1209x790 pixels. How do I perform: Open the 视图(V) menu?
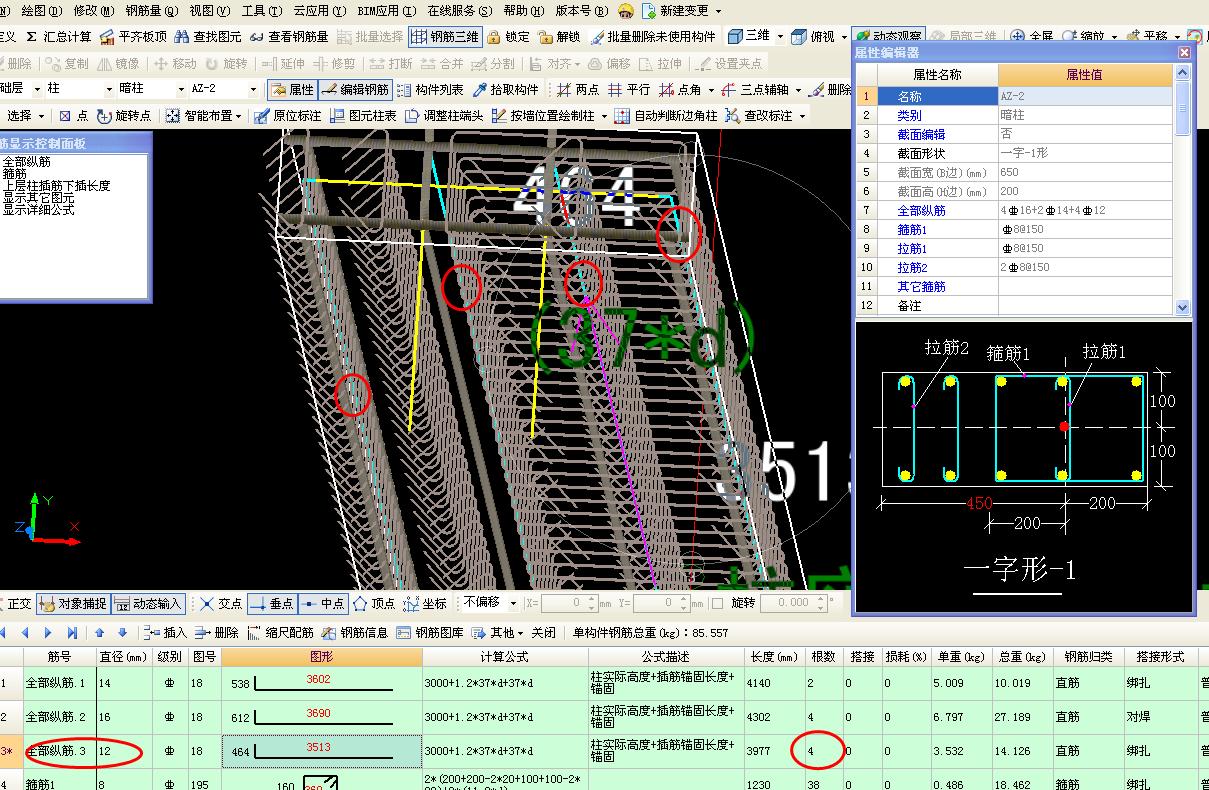click(209, 11)
